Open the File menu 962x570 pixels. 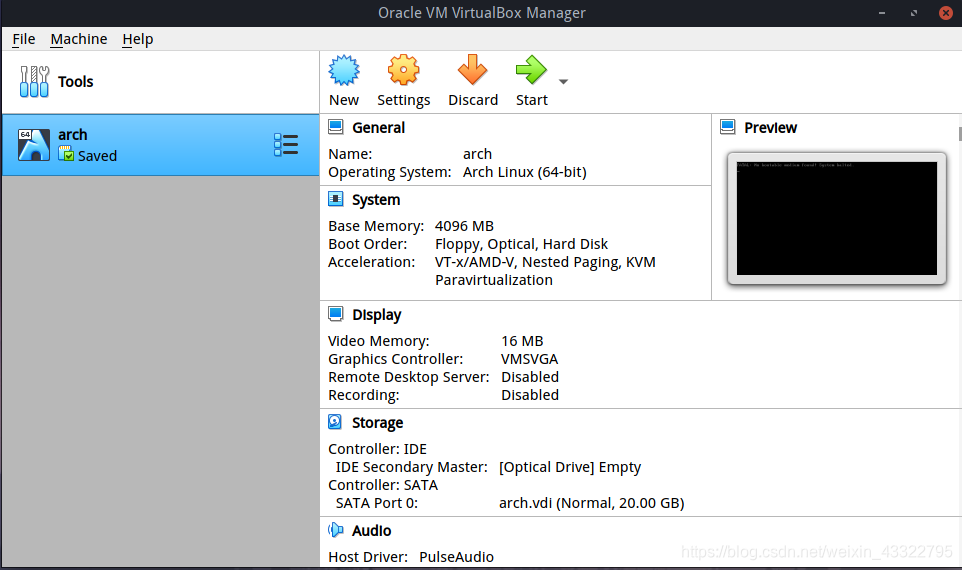point(24,39)
